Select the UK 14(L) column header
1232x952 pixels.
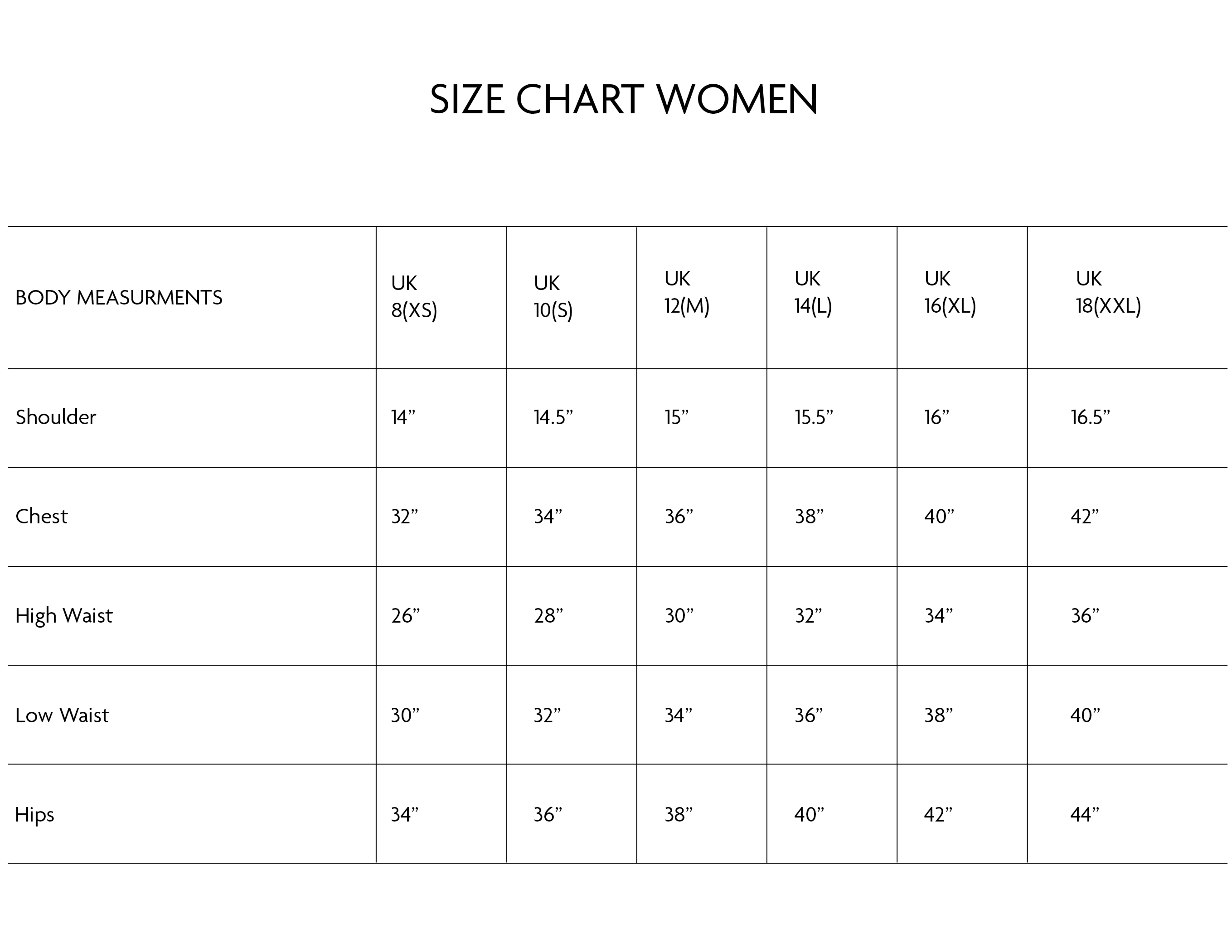click(x=813, y=292)
